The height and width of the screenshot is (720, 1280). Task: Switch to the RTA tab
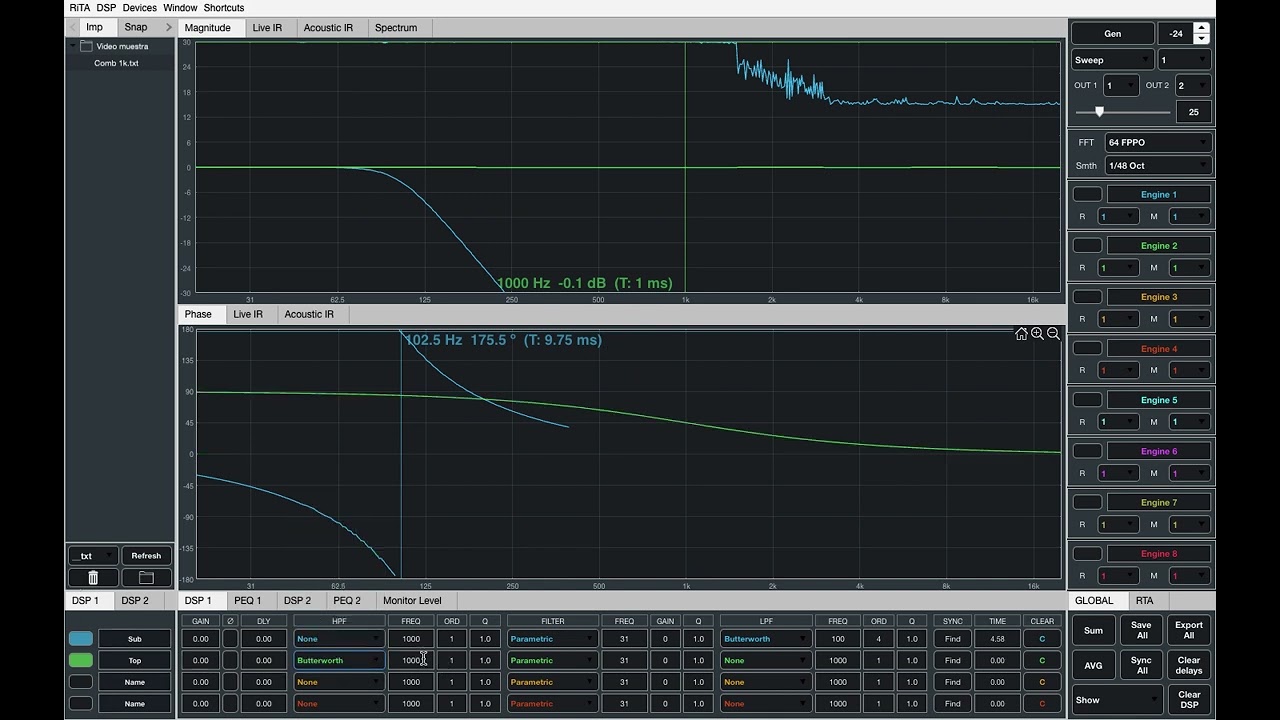click(1145, 600)
